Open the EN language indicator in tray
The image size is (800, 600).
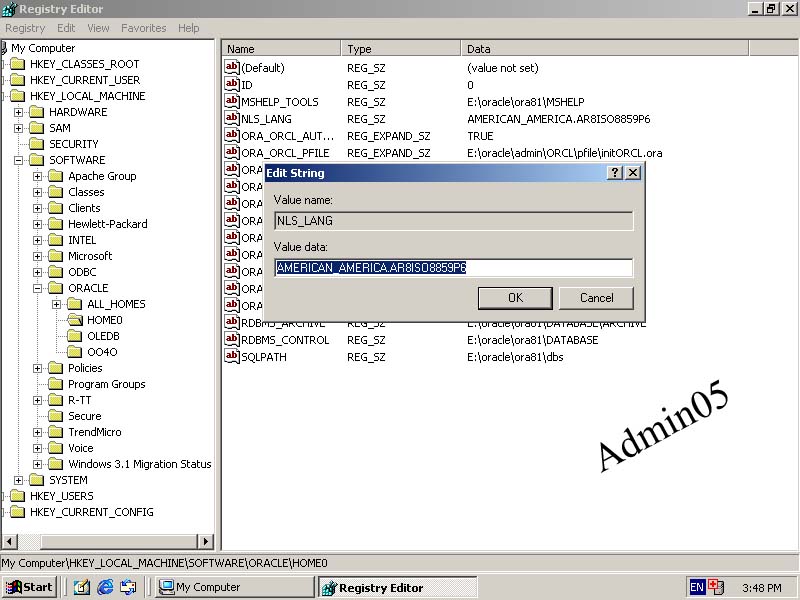coord(697,587)
